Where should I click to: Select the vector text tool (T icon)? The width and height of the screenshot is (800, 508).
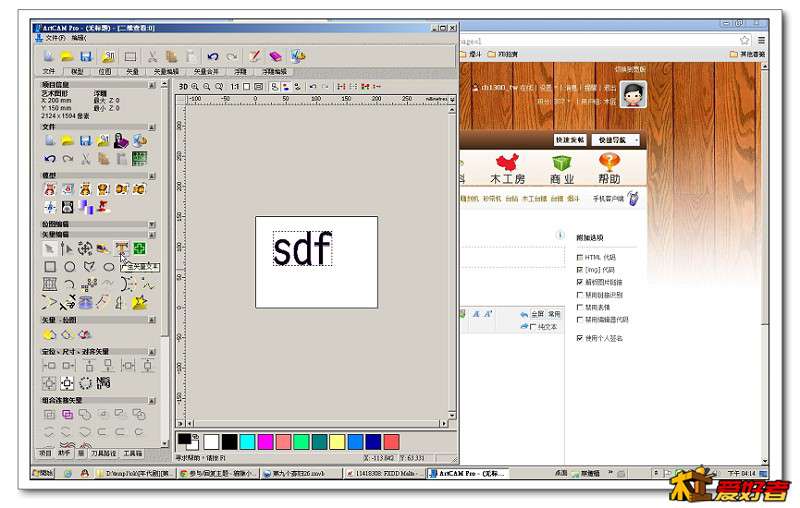121,248
